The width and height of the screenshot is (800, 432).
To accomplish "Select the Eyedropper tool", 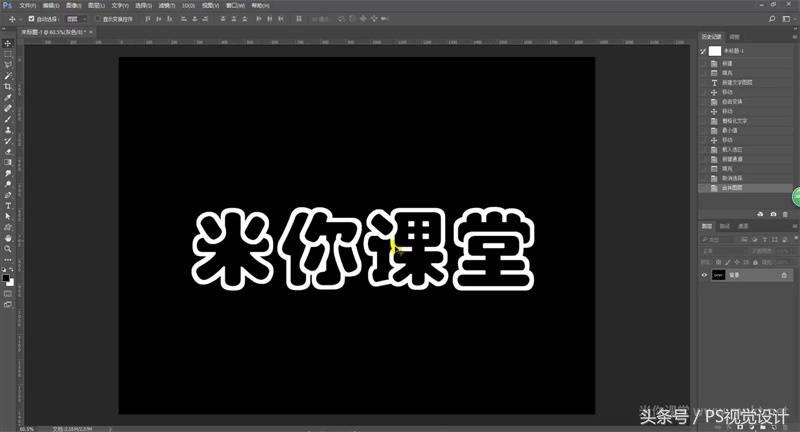I will (8, 97).
